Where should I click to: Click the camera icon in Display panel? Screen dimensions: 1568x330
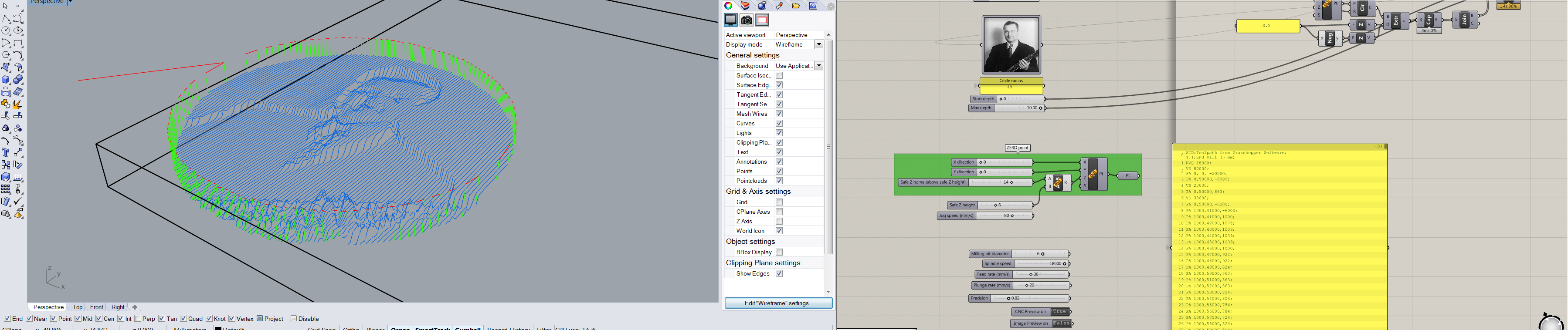(746, 20)
